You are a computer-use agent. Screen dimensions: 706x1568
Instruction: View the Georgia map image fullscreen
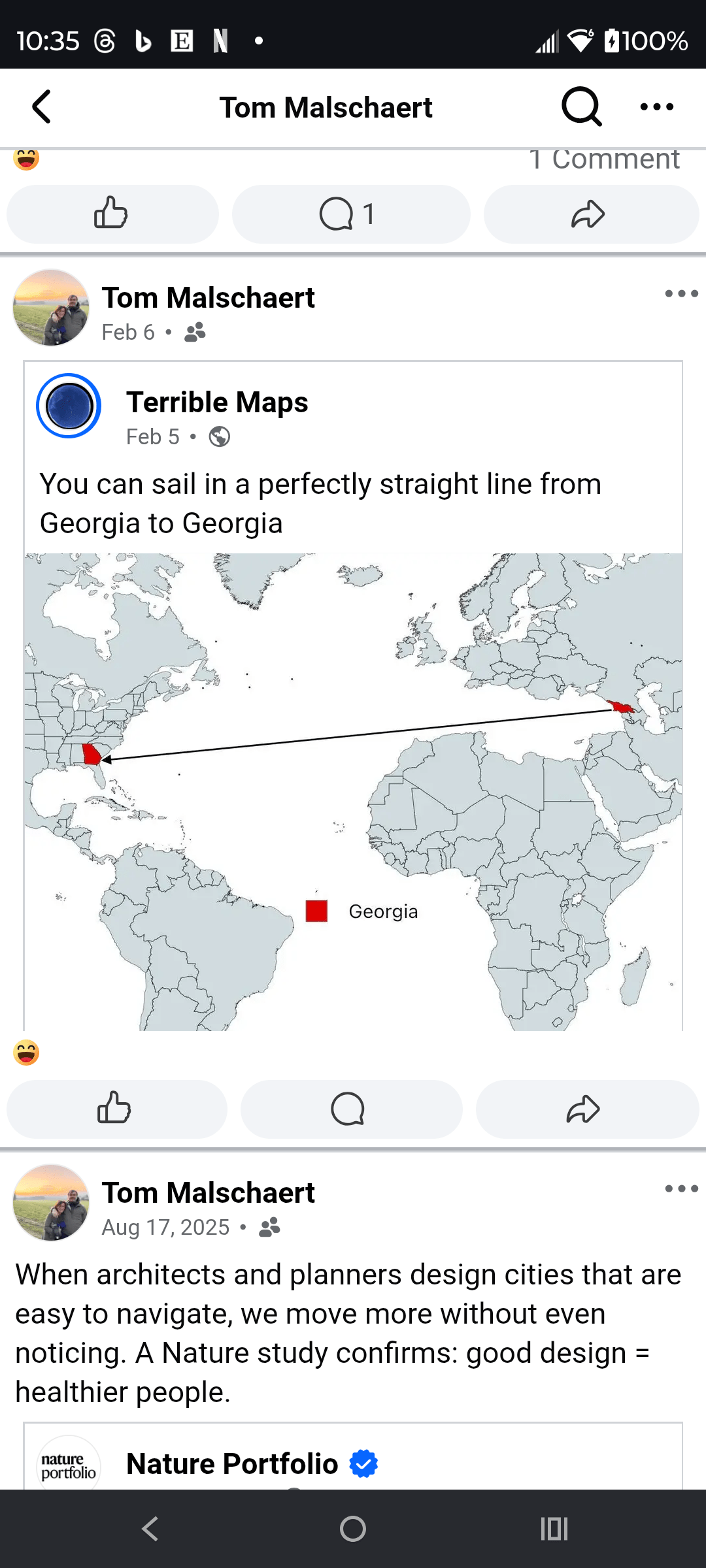coord(353,791)
